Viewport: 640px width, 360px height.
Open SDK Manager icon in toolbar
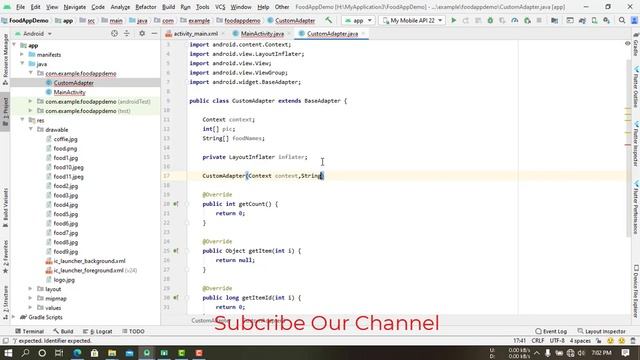[607, 20]
